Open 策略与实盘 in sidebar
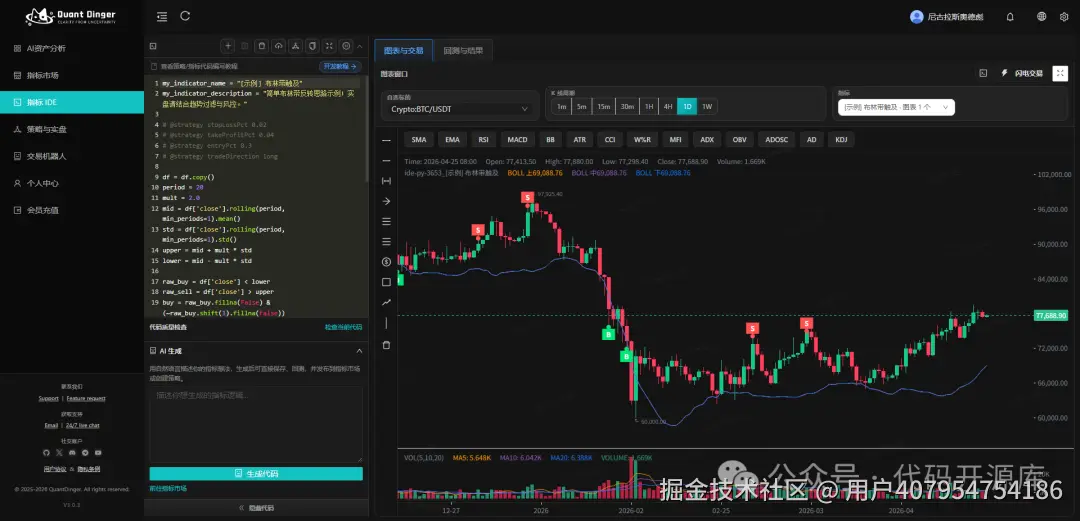The image size is (1080, 521). pos(72,129)
